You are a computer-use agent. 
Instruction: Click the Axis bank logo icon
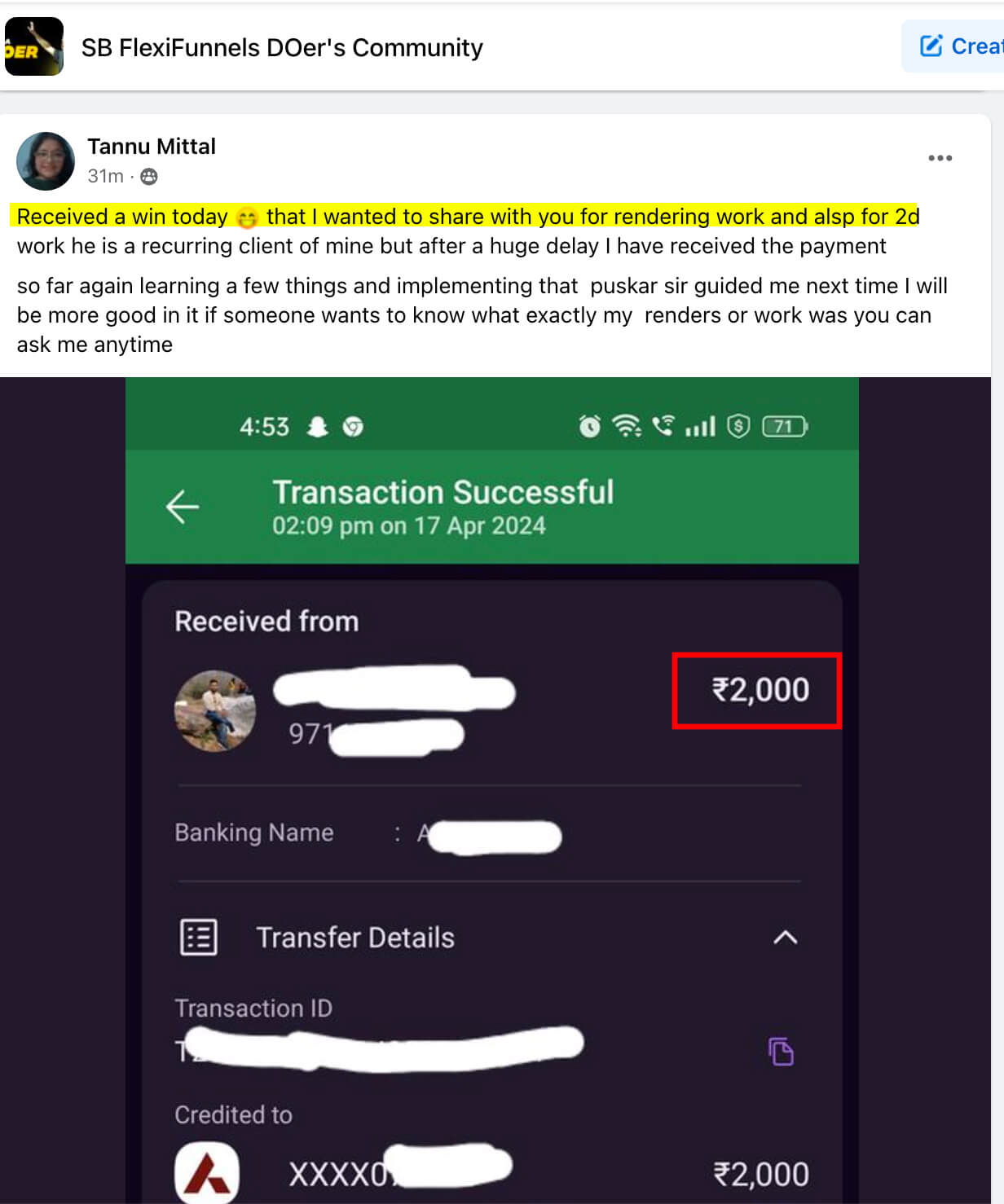pyautogui.click(x=207, y=1173)
